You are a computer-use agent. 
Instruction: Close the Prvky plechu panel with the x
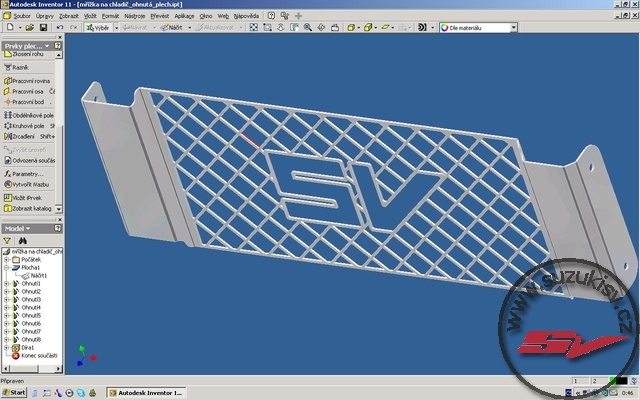pyautogui.click(x=60, y=37)
